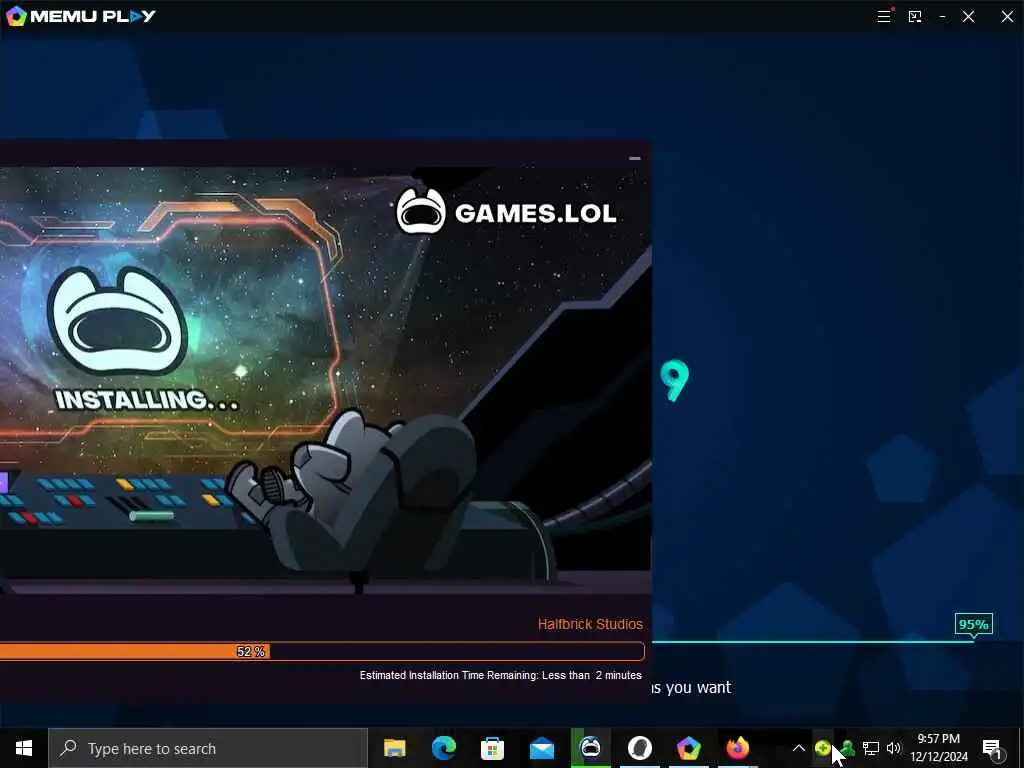
Task: Click the Estimated Installation Time Remaining text
Action: [500, 675]
